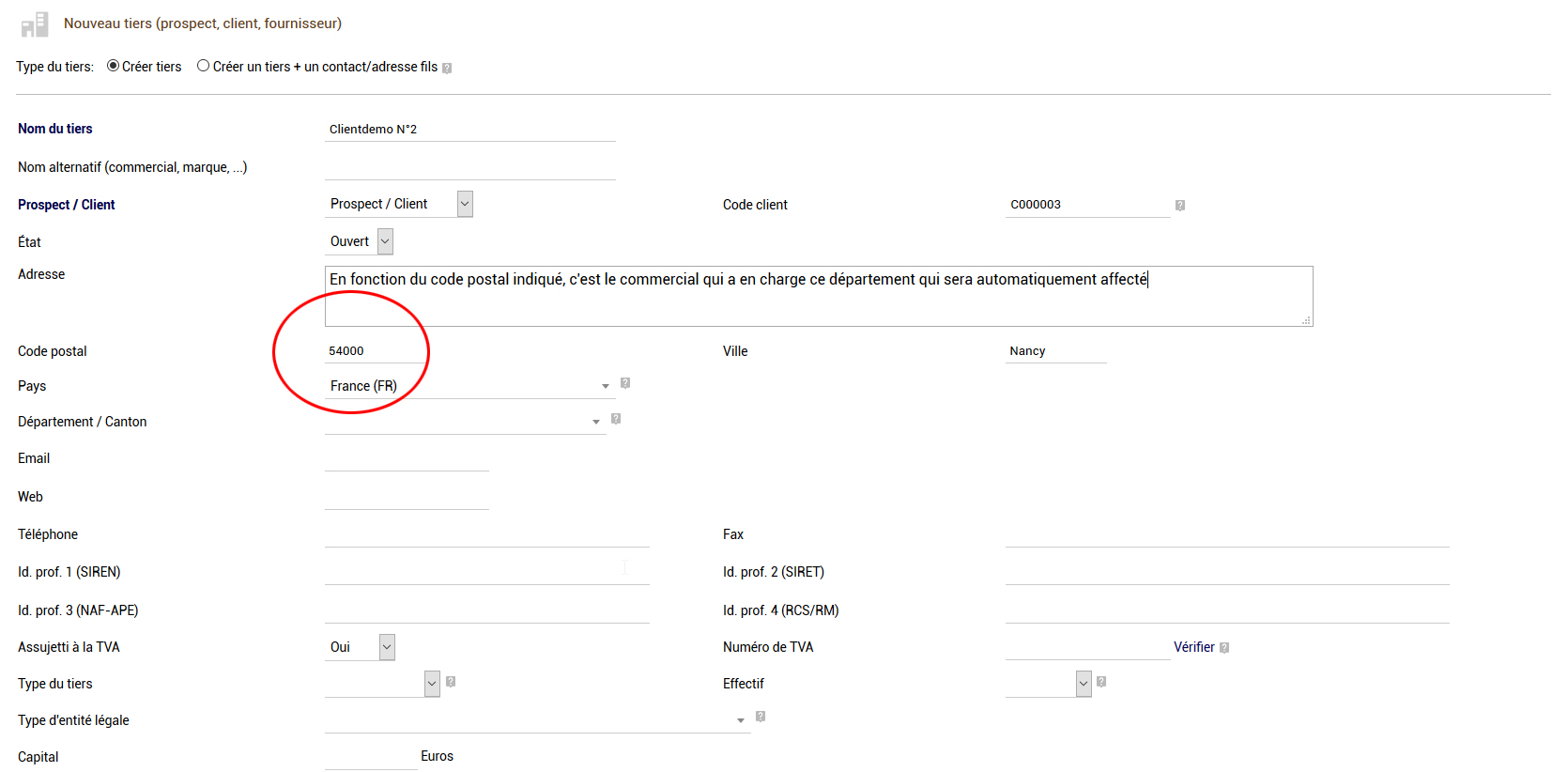The height and width of the screenshot is (772, 1568).
Task: Click help icon next to Type d'entité légale
Action: point(761,717)
